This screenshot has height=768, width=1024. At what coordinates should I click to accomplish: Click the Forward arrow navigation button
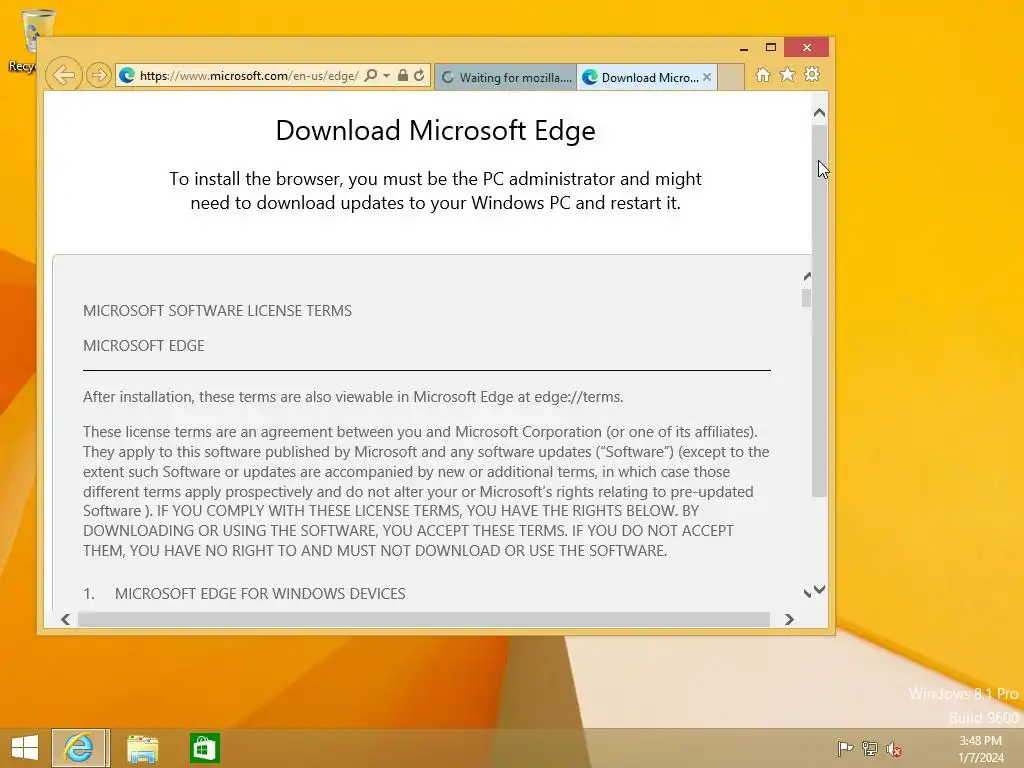point(99,75)
